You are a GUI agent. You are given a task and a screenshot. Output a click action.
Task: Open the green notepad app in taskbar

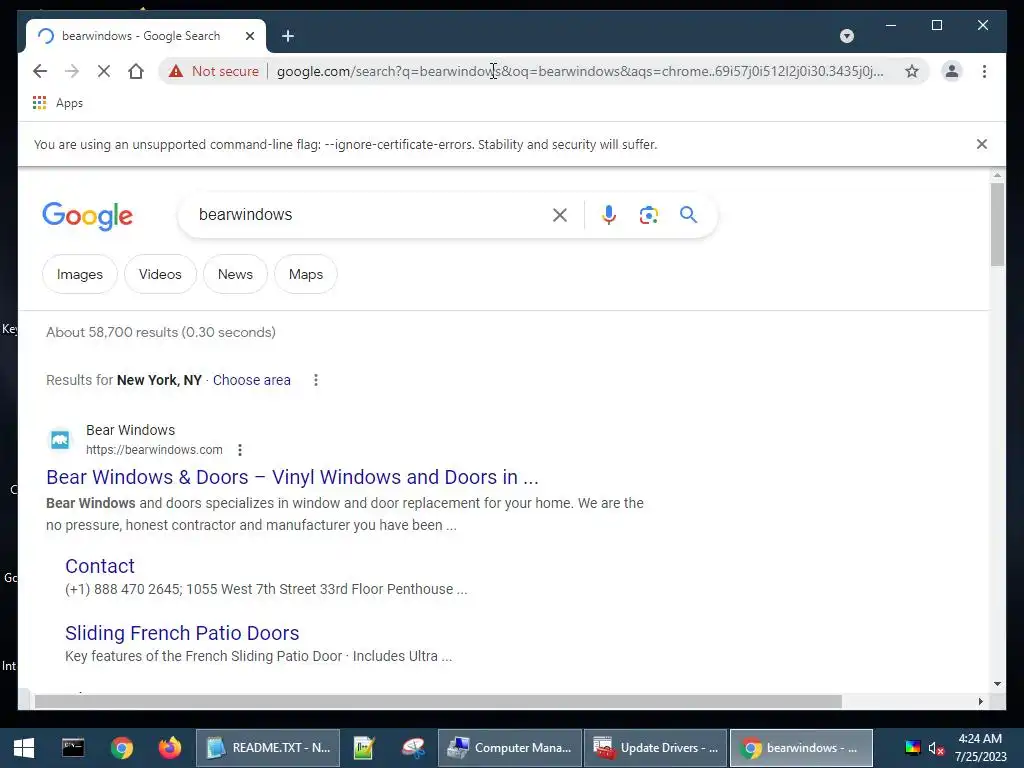click(363, 748)
